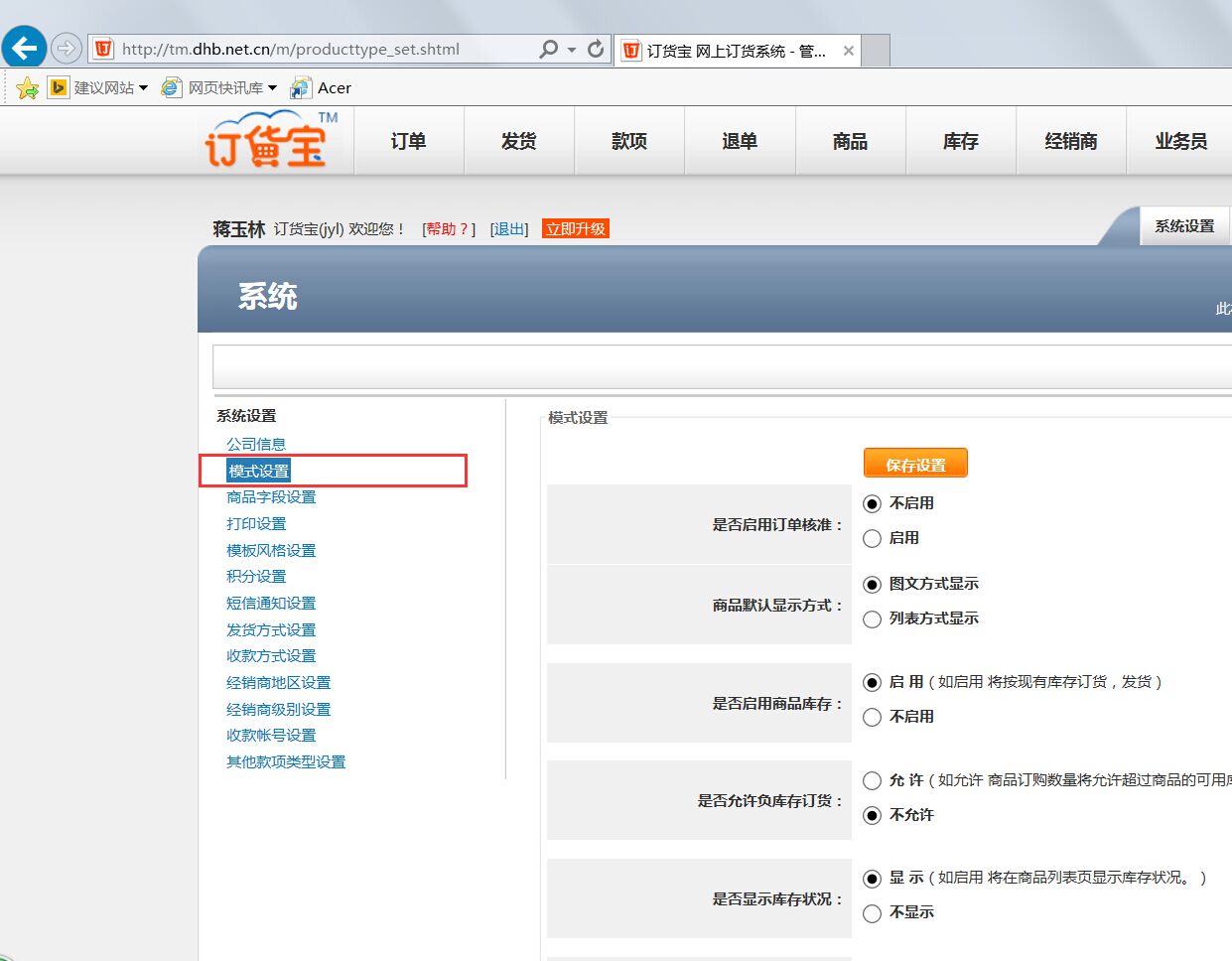Expand the 建议网站 favorites dropdown
1232x961 pixels.
point(143,88)
